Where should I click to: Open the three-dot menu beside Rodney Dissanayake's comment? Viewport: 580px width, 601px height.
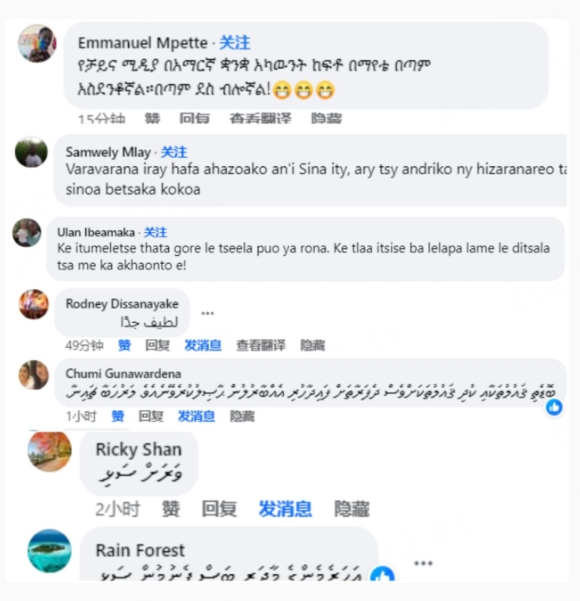[208, 314]
